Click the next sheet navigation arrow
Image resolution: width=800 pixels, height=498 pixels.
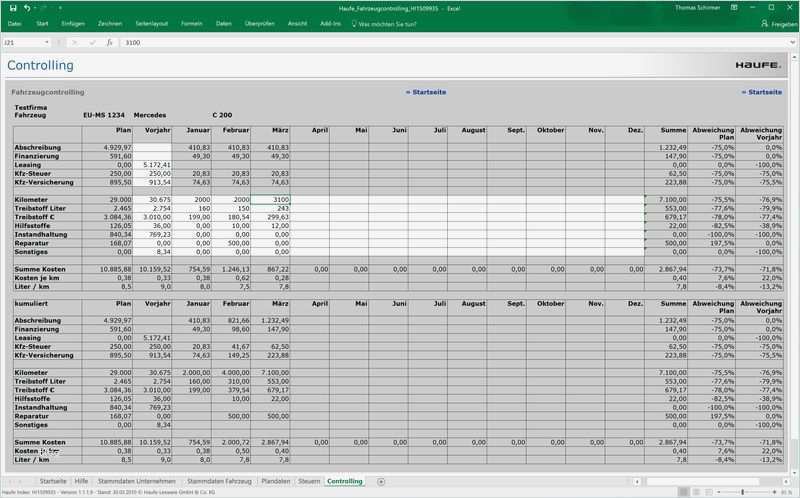(x=22, y=481)
